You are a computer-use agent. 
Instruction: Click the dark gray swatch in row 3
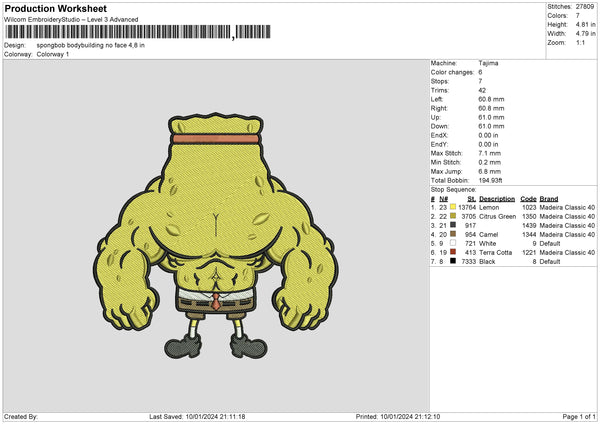453,225
